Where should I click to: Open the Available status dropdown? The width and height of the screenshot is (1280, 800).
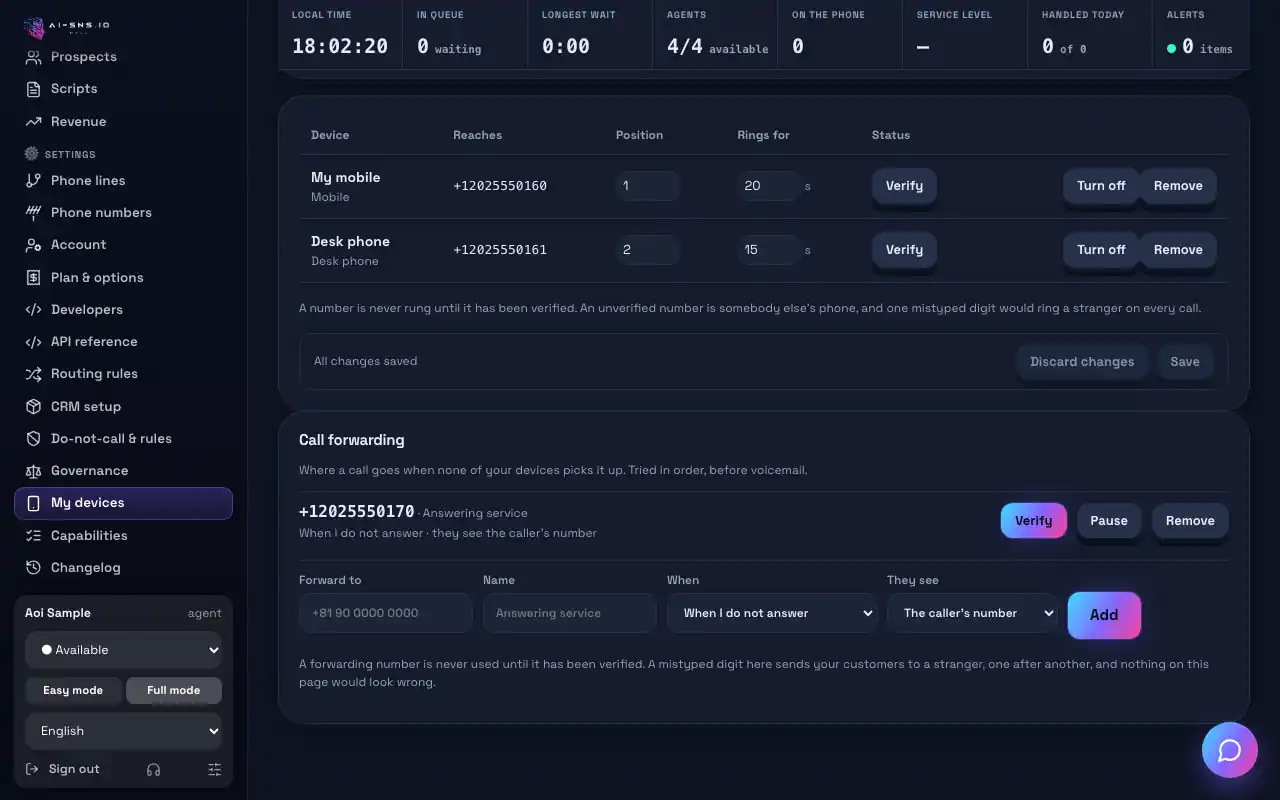(x=124, y=650)
